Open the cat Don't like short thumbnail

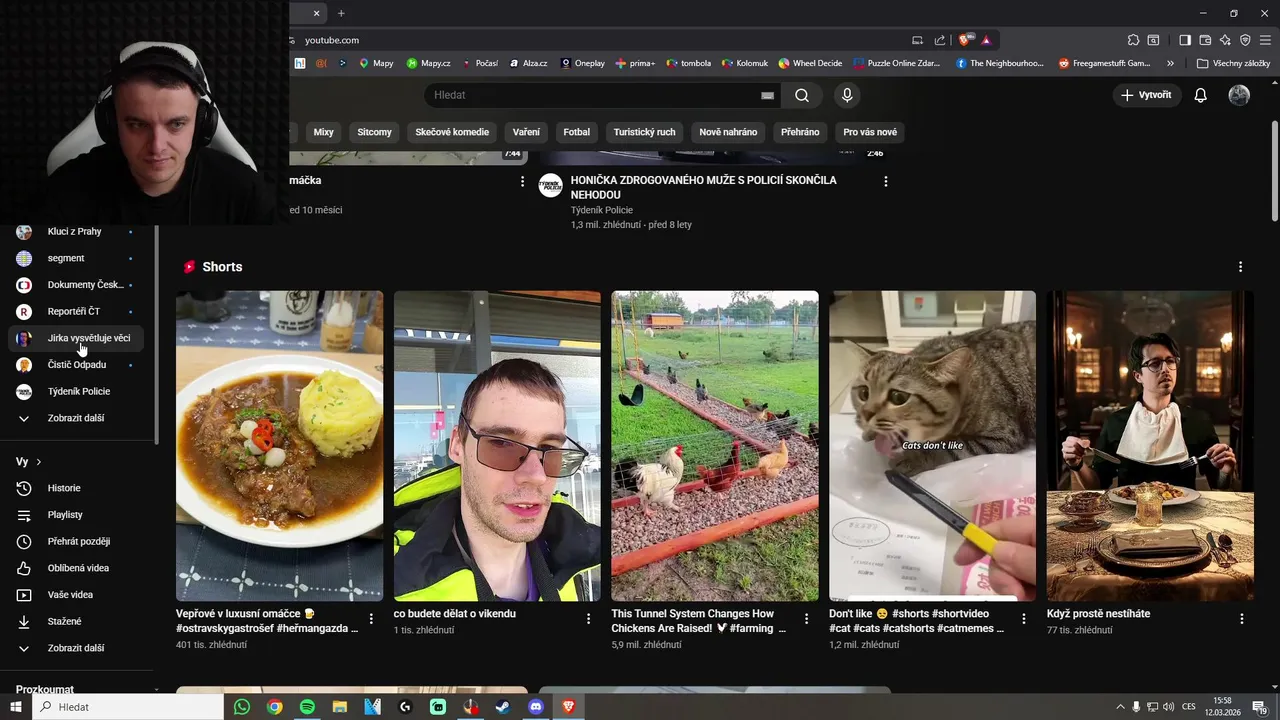click(932, 446)
